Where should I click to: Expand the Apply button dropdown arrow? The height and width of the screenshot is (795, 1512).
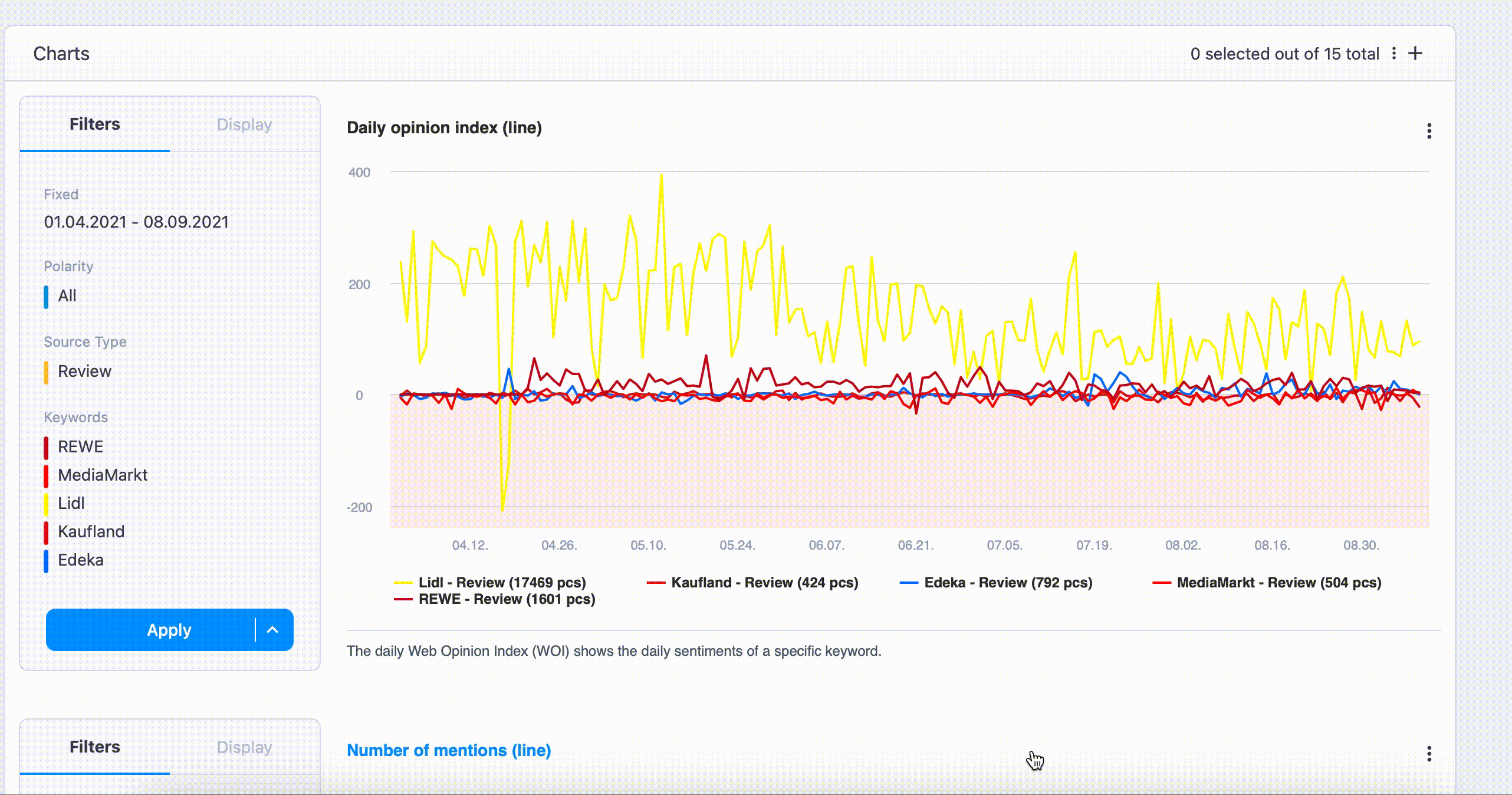coord(273,630)
